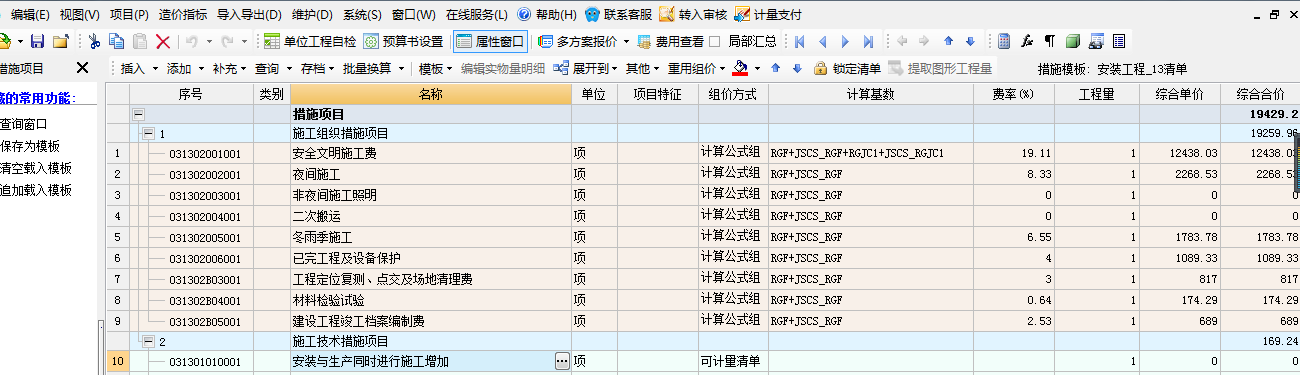
Task: Collapse group 1 施工组织措施项目
Action: click(149, 133)
